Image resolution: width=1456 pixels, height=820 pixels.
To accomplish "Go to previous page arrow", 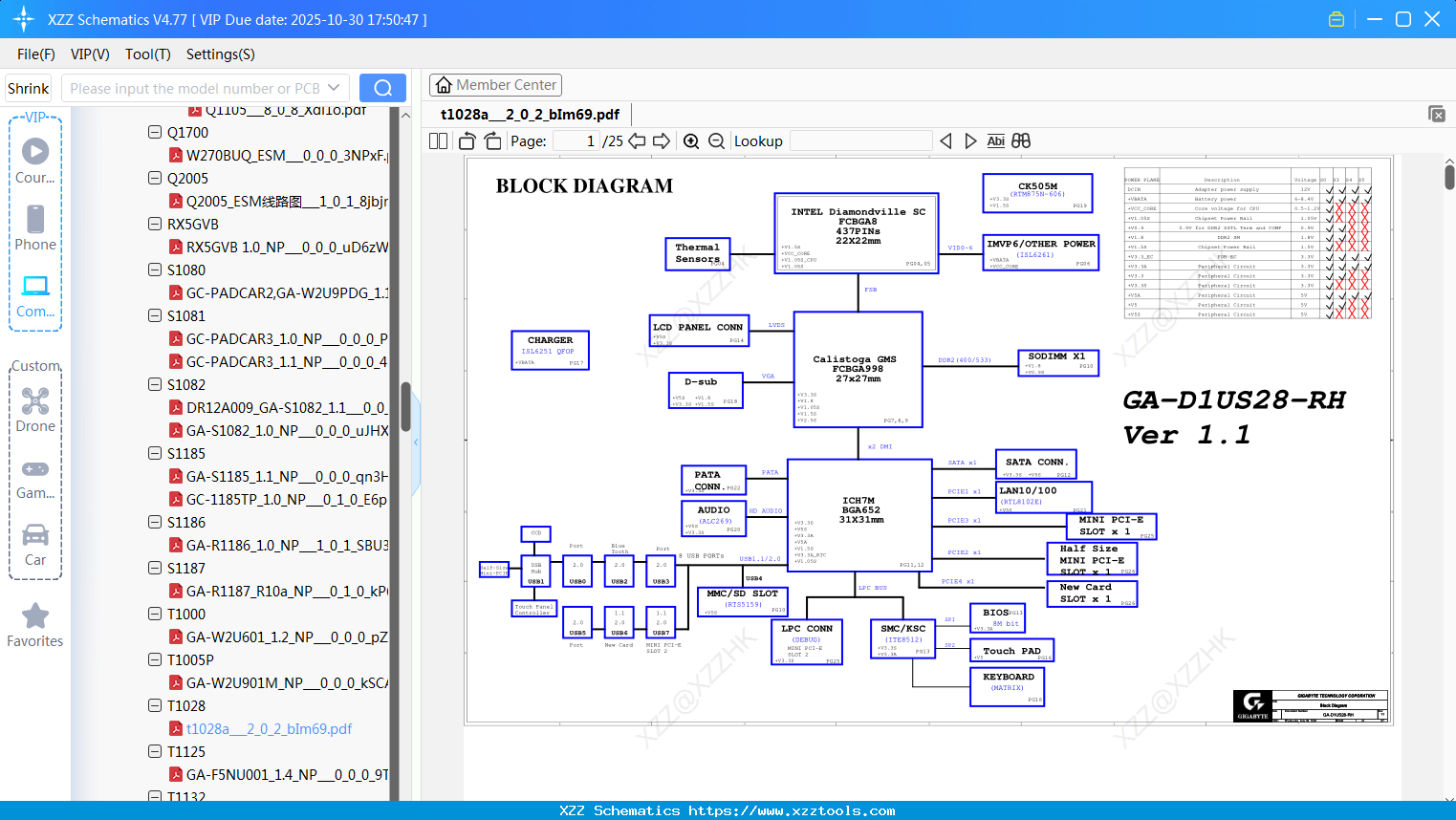I will pyautogui.click(x=637, y=140).
